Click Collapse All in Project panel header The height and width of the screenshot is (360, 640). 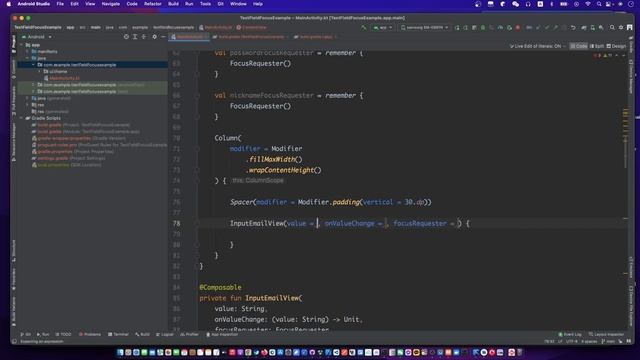(144, 37)
